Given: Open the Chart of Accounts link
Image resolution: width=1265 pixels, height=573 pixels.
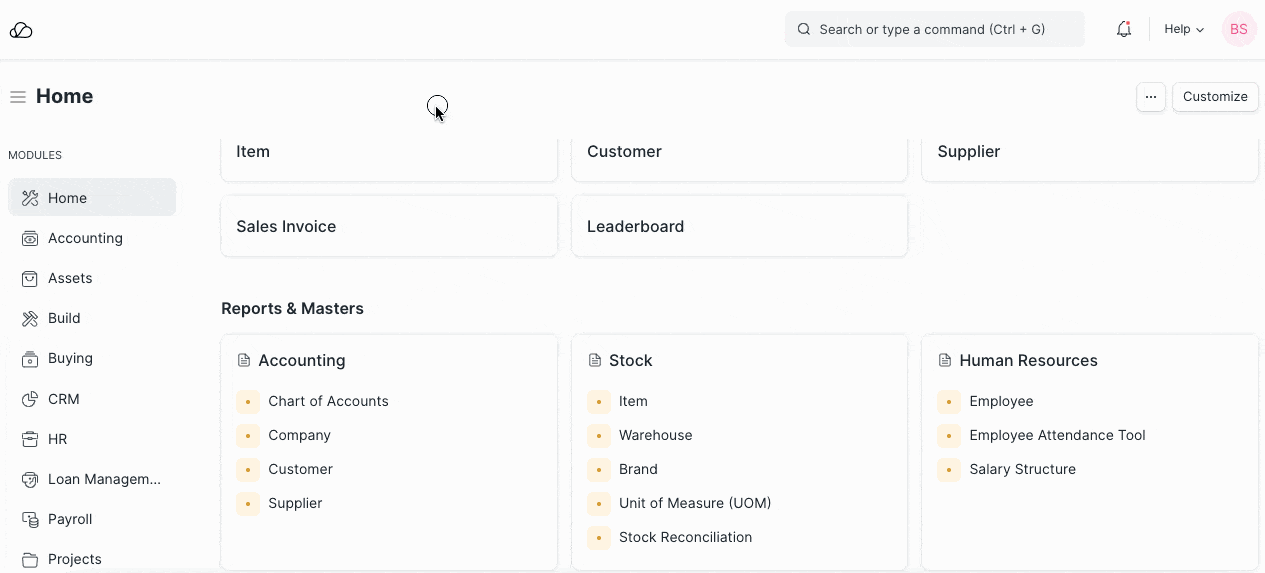Looking at the screenshot, I should (x=328, y=401).
